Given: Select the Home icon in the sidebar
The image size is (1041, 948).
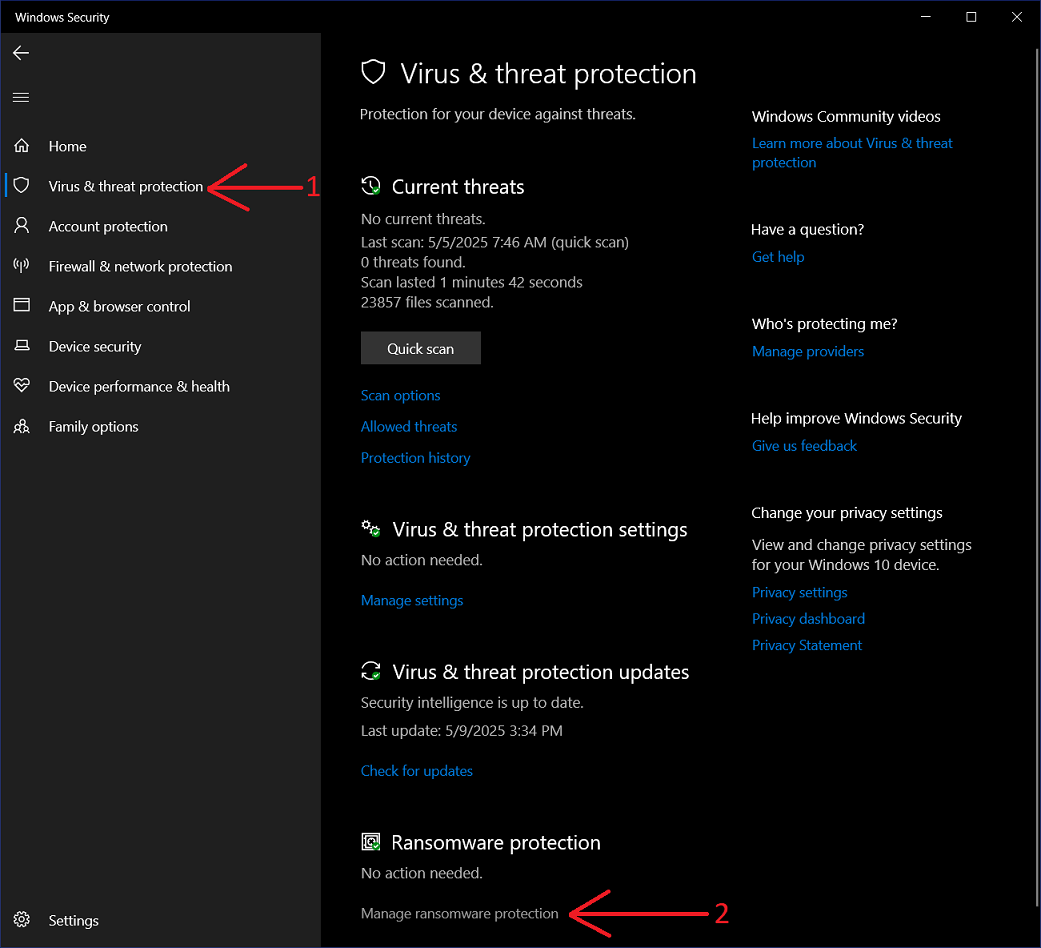Looking at the screenshot, I should (x=21, y=145).
